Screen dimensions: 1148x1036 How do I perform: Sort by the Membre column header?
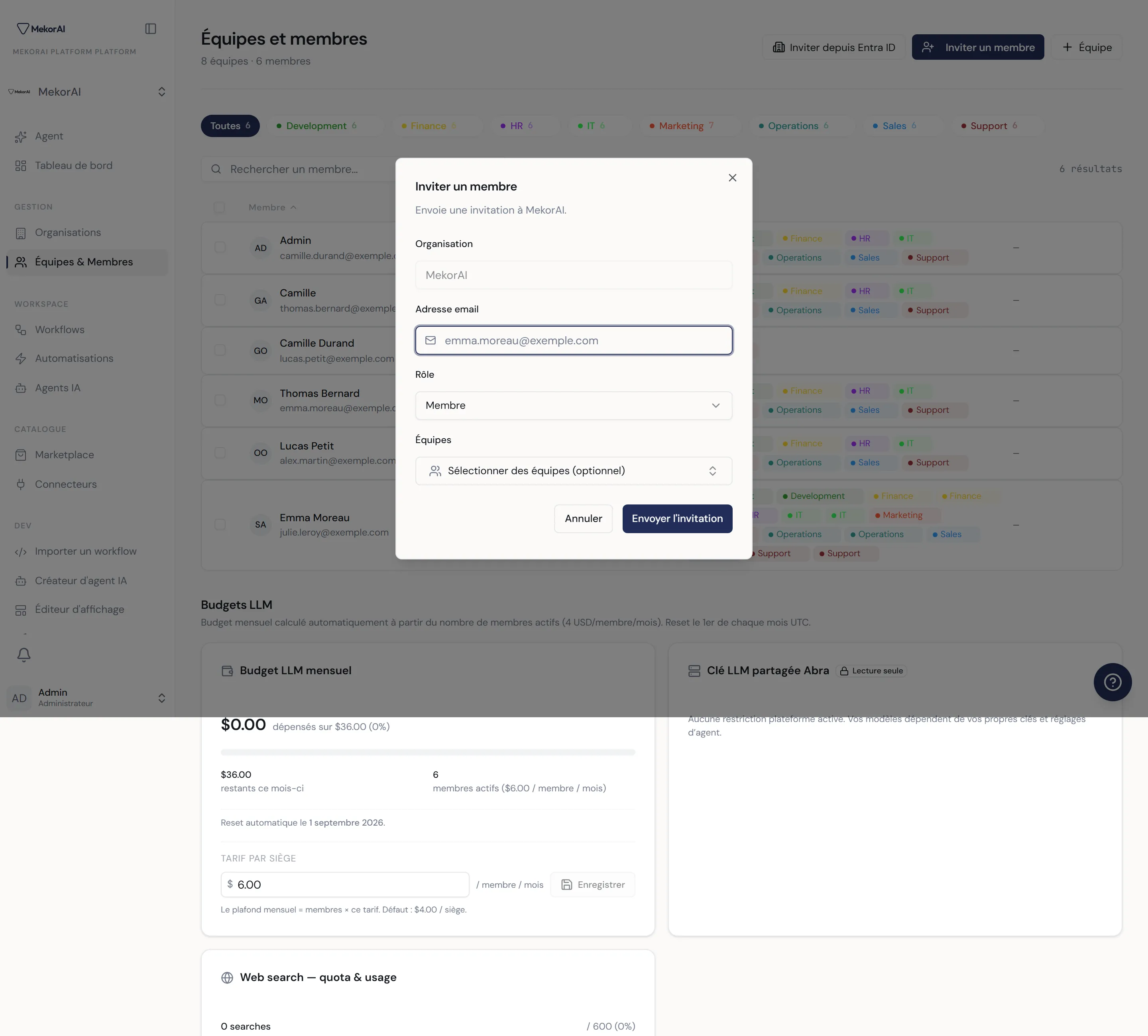click(x=272, y=207)
